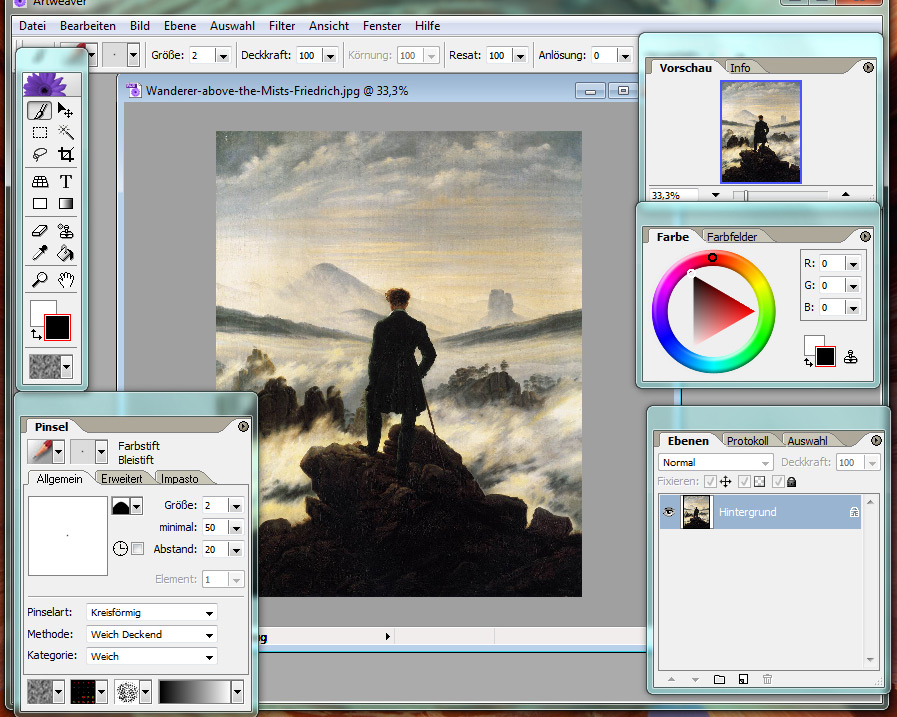Switch to the Impasto brush tab
Screen dimensions: 897x717
point(180,478)
